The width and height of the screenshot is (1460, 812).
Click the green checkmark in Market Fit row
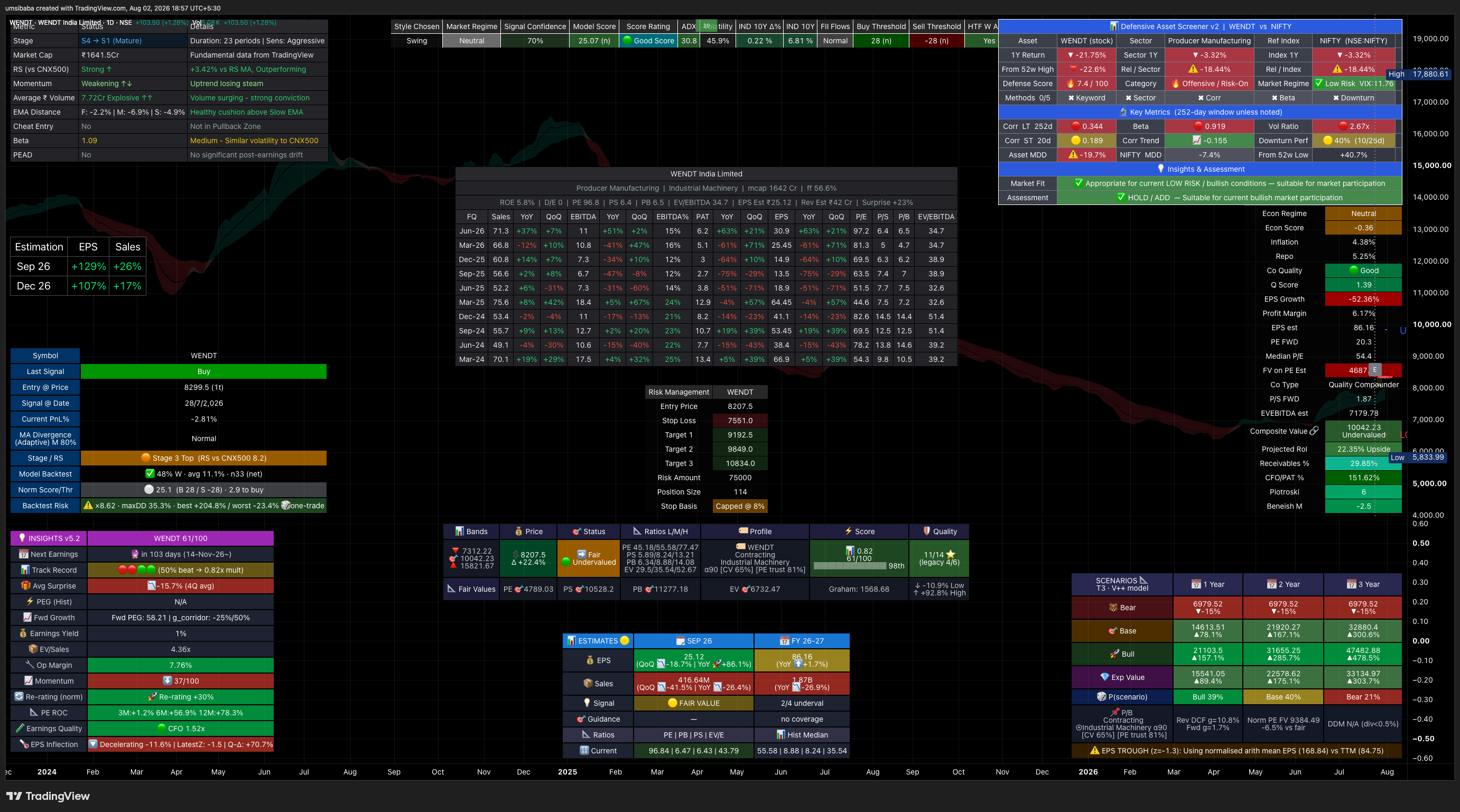coord(1078,183)
